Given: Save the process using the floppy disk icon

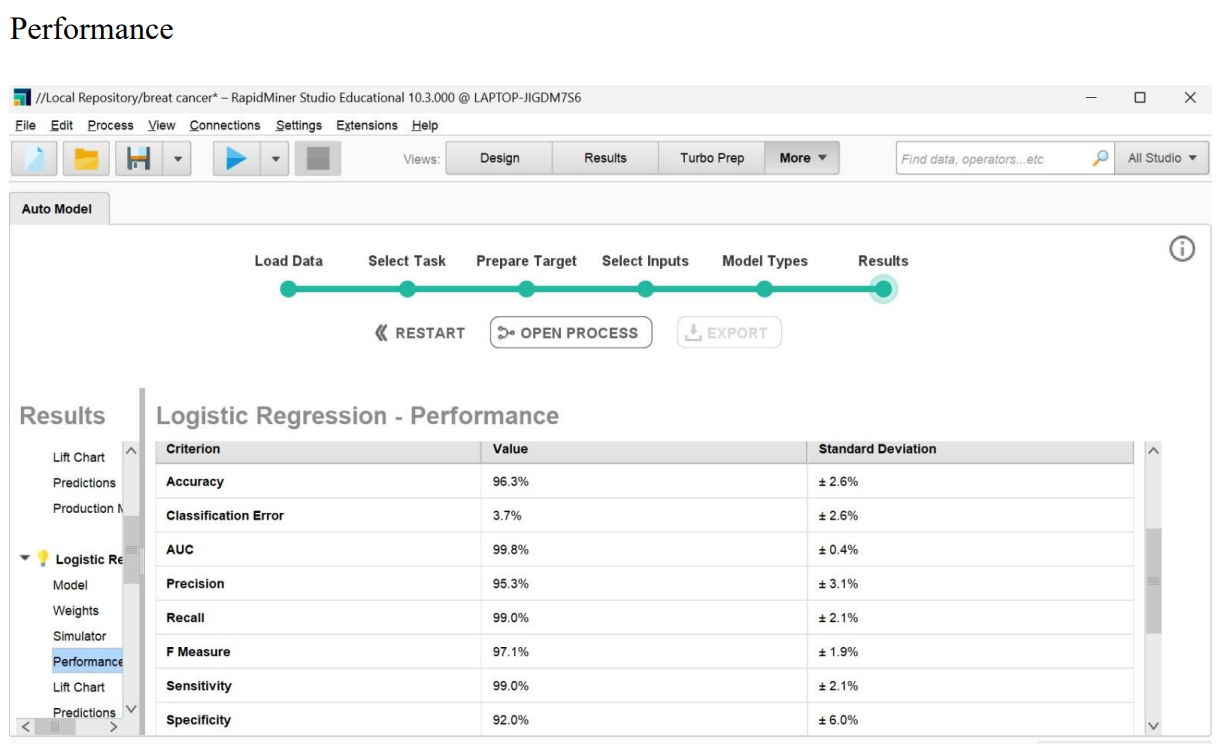Looking at the screenshot, I should pos(138,158).
